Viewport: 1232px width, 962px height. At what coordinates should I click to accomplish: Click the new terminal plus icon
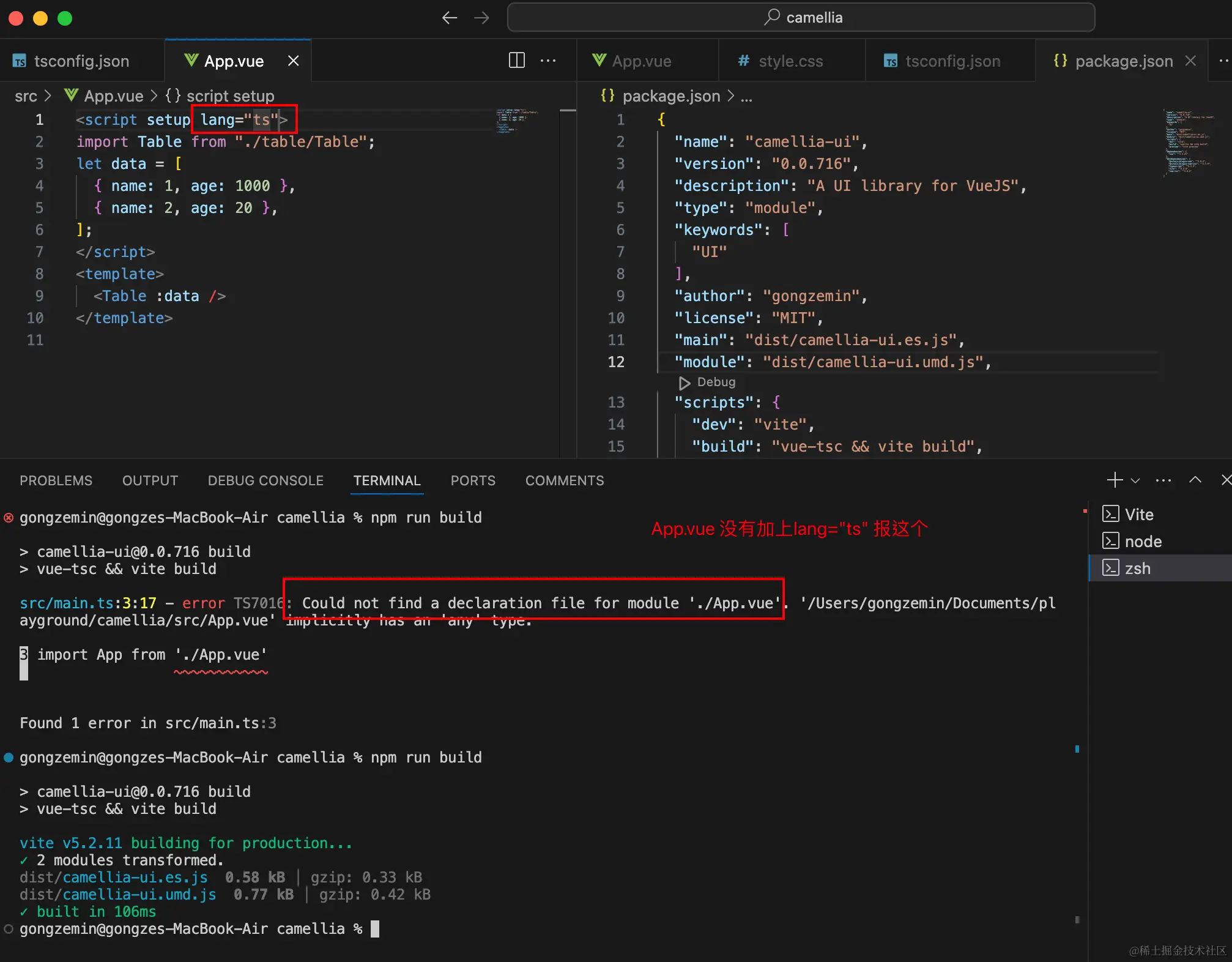1115,480
